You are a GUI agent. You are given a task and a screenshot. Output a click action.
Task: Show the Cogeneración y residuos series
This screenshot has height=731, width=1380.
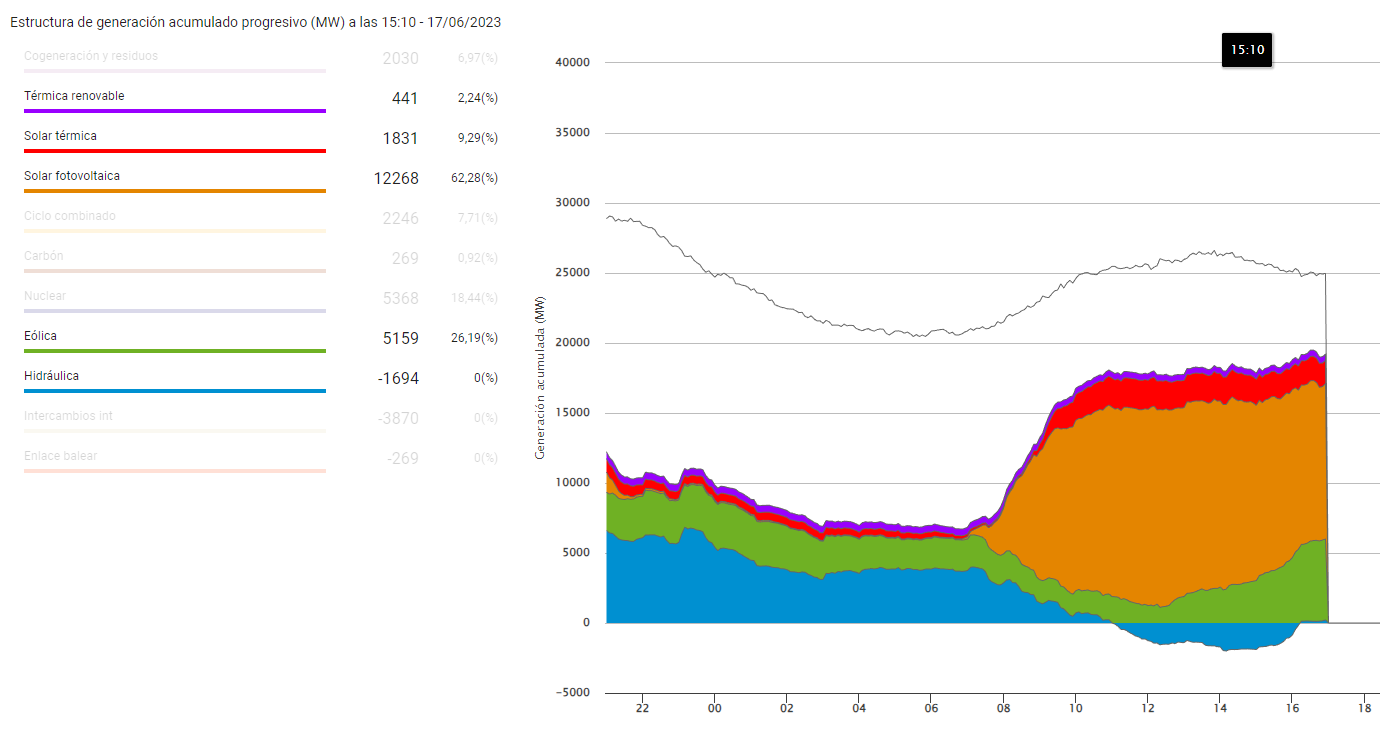click(91, 57)
